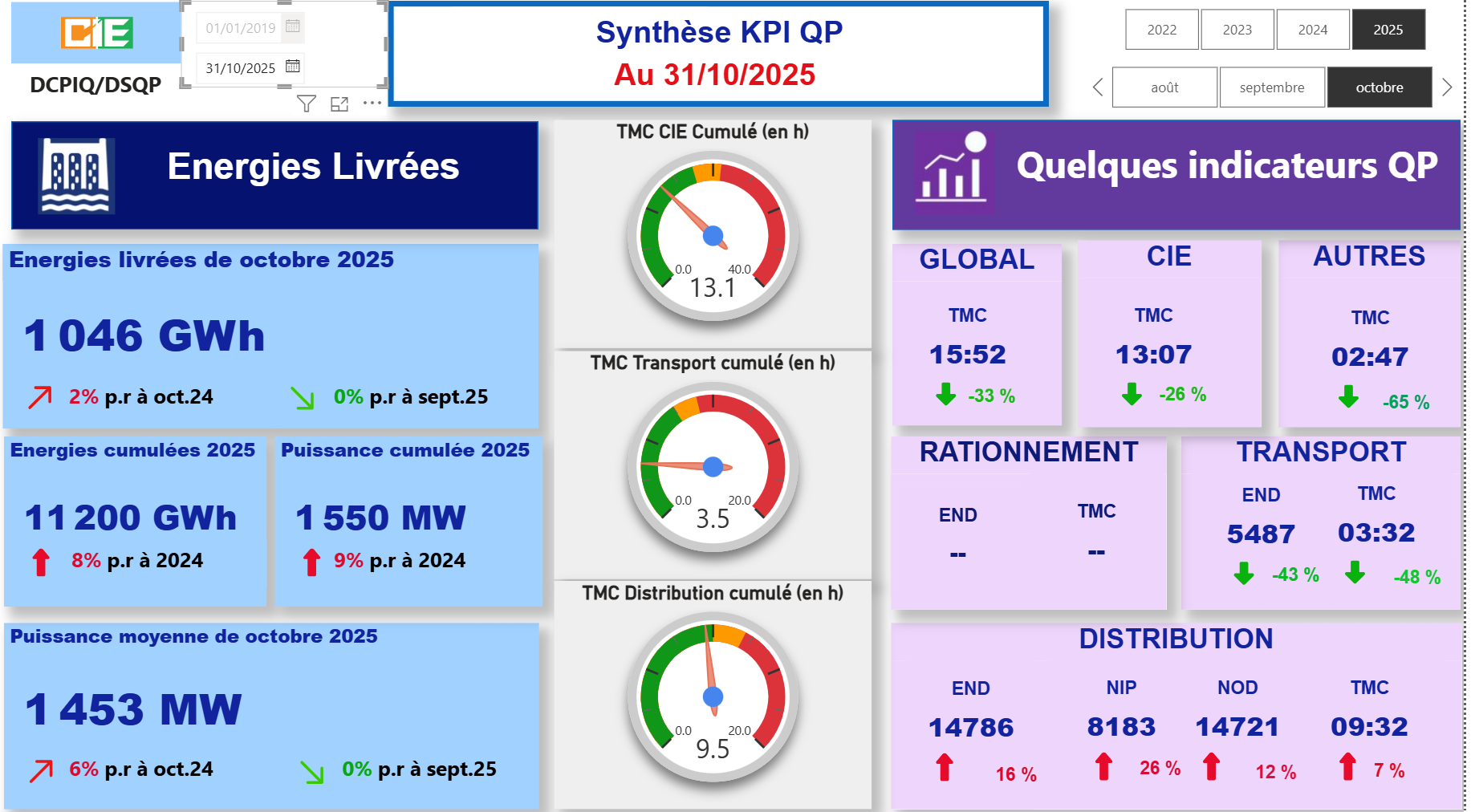This screenshot has width=1471, height=812.
Task: Select year 2023 in the slicer
Action: pyautogui.click(x=1237, y=30)
